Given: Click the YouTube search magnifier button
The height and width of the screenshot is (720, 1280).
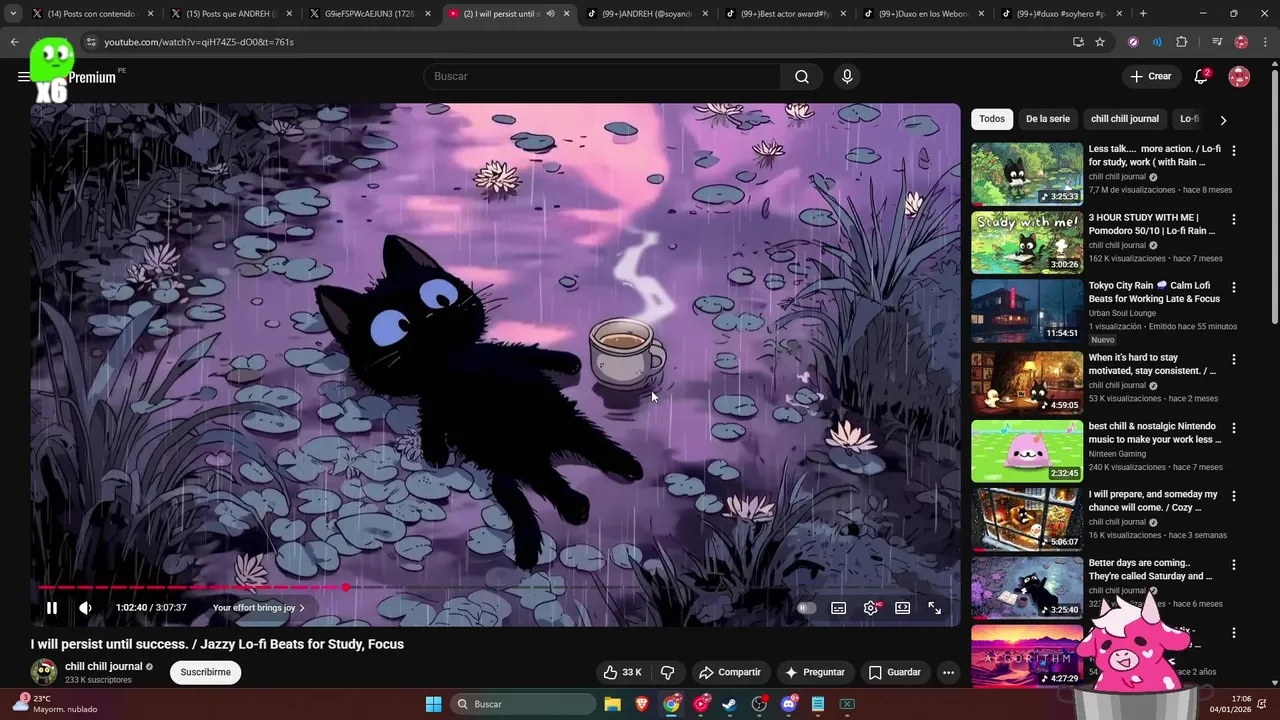Looking at the screenshot, I should point(802,76).
